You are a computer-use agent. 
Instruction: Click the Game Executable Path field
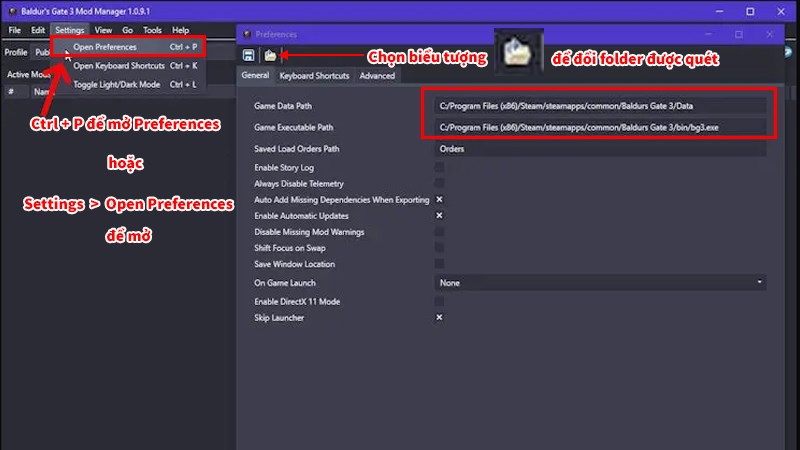coord(600,128)
